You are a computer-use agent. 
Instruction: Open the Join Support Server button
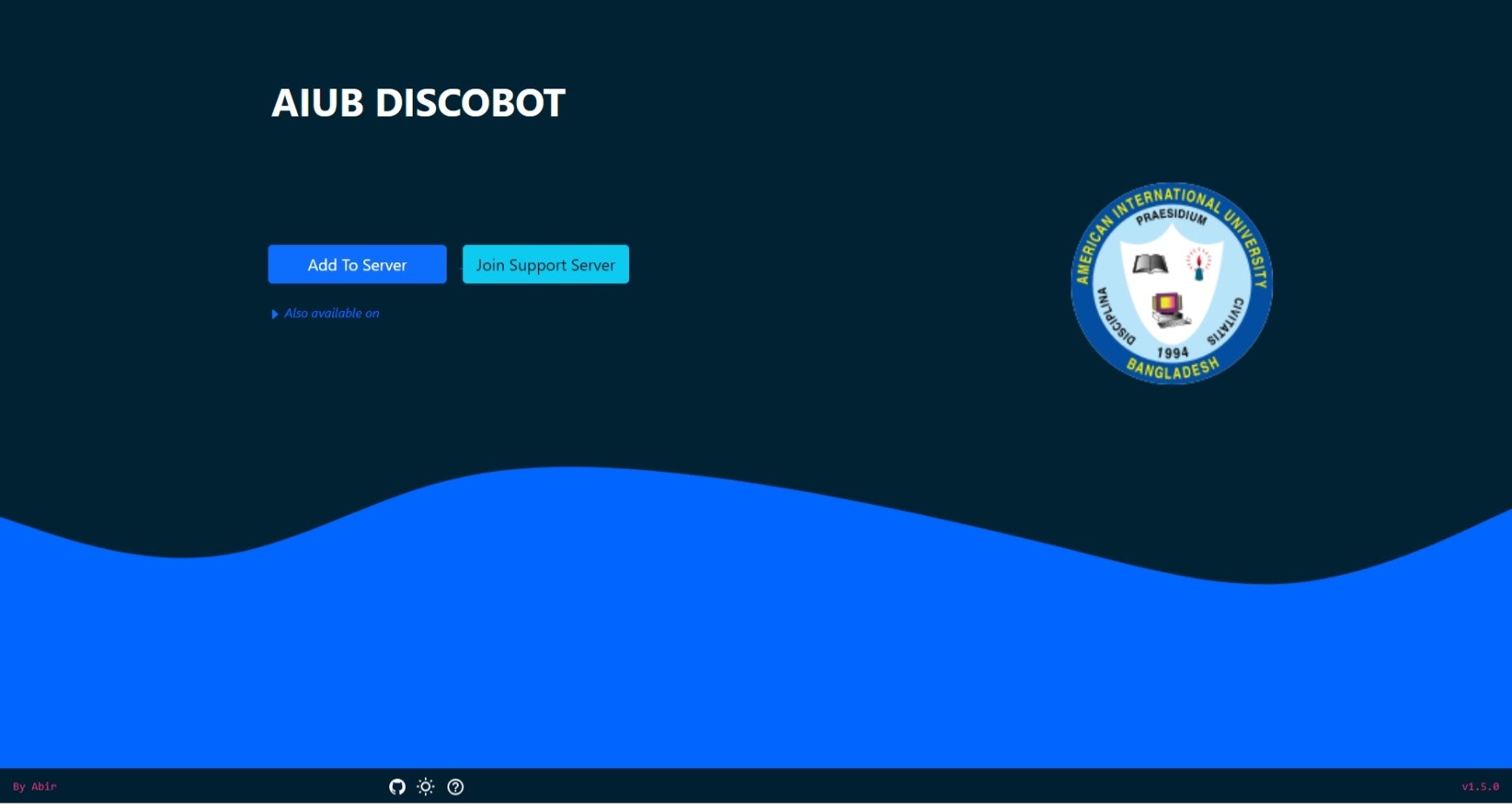click(x=546, y=264)
